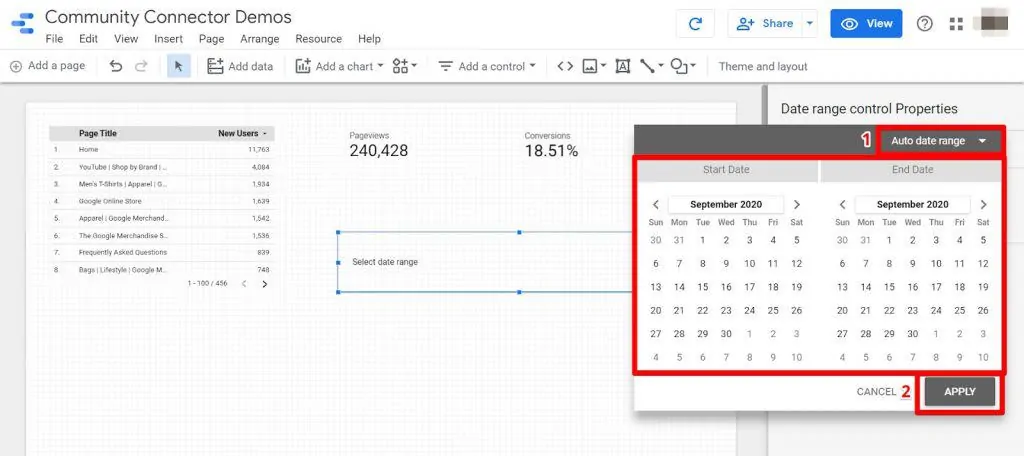Viewport: 1024px width, 456px height.
Task: Go to previous month in Start Date calendar
Action: [656, 204]
